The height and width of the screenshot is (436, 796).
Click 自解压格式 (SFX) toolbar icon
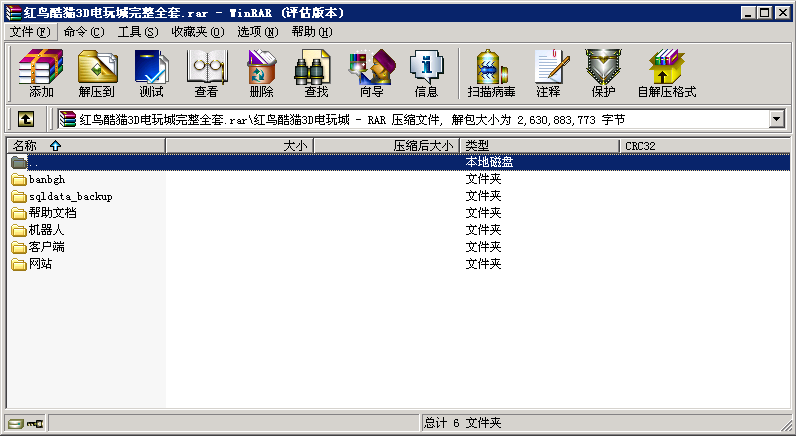666,73
